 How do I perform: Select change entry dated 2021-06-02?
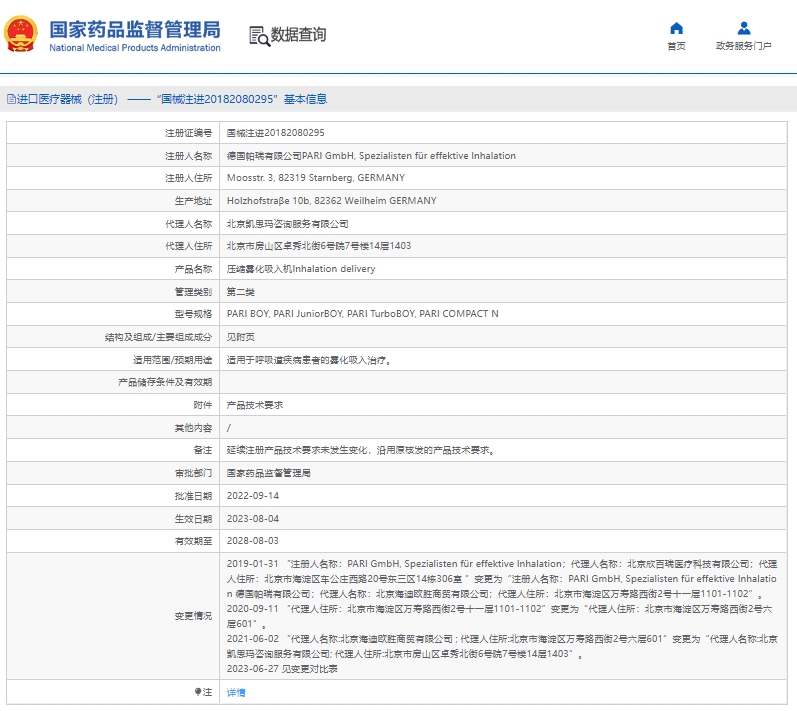tap(502, 646)
